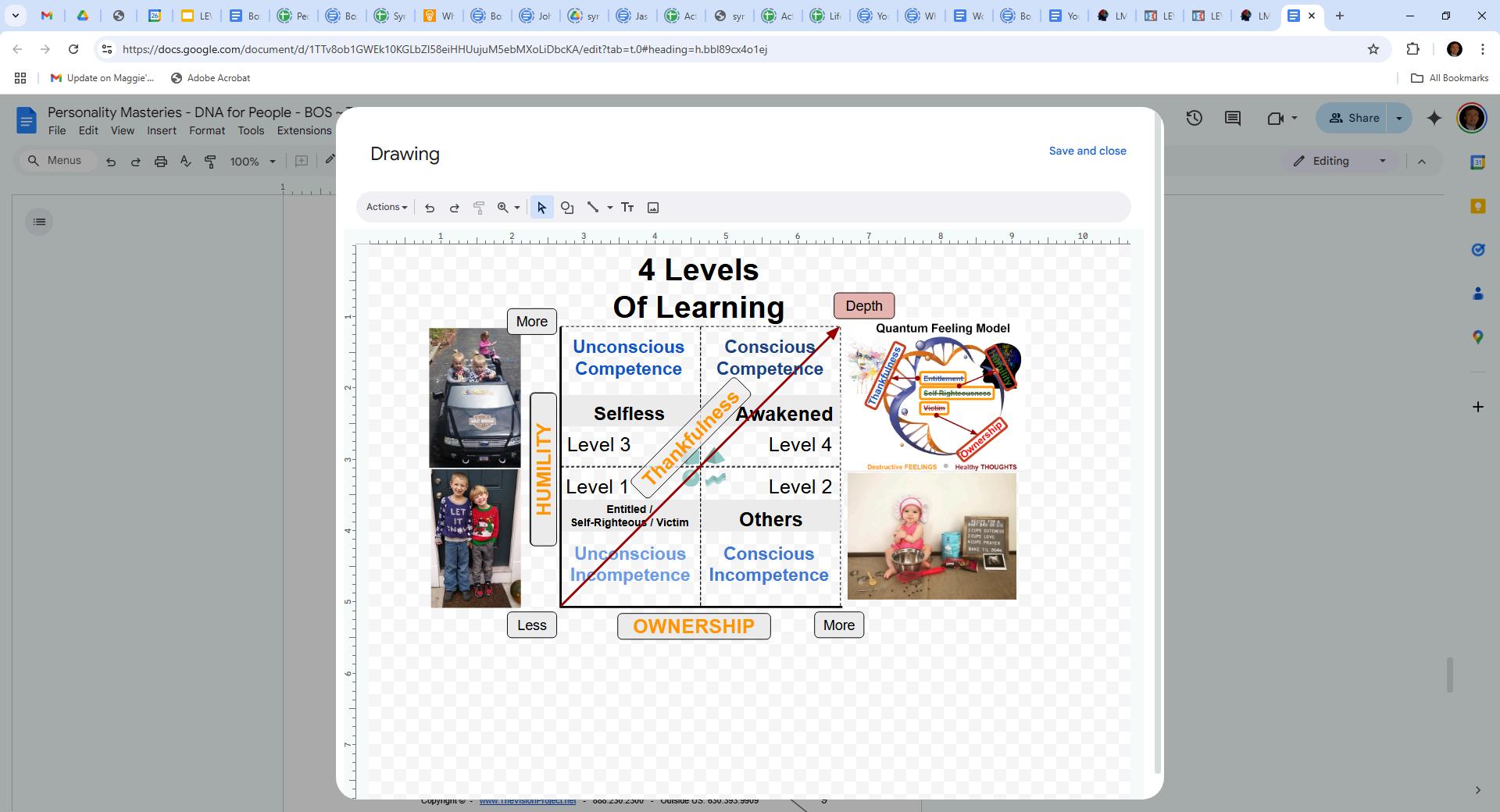Open the Editing mode dropdown
The height and width of the screenshot is (812, 1500).
click(1340, 161)
